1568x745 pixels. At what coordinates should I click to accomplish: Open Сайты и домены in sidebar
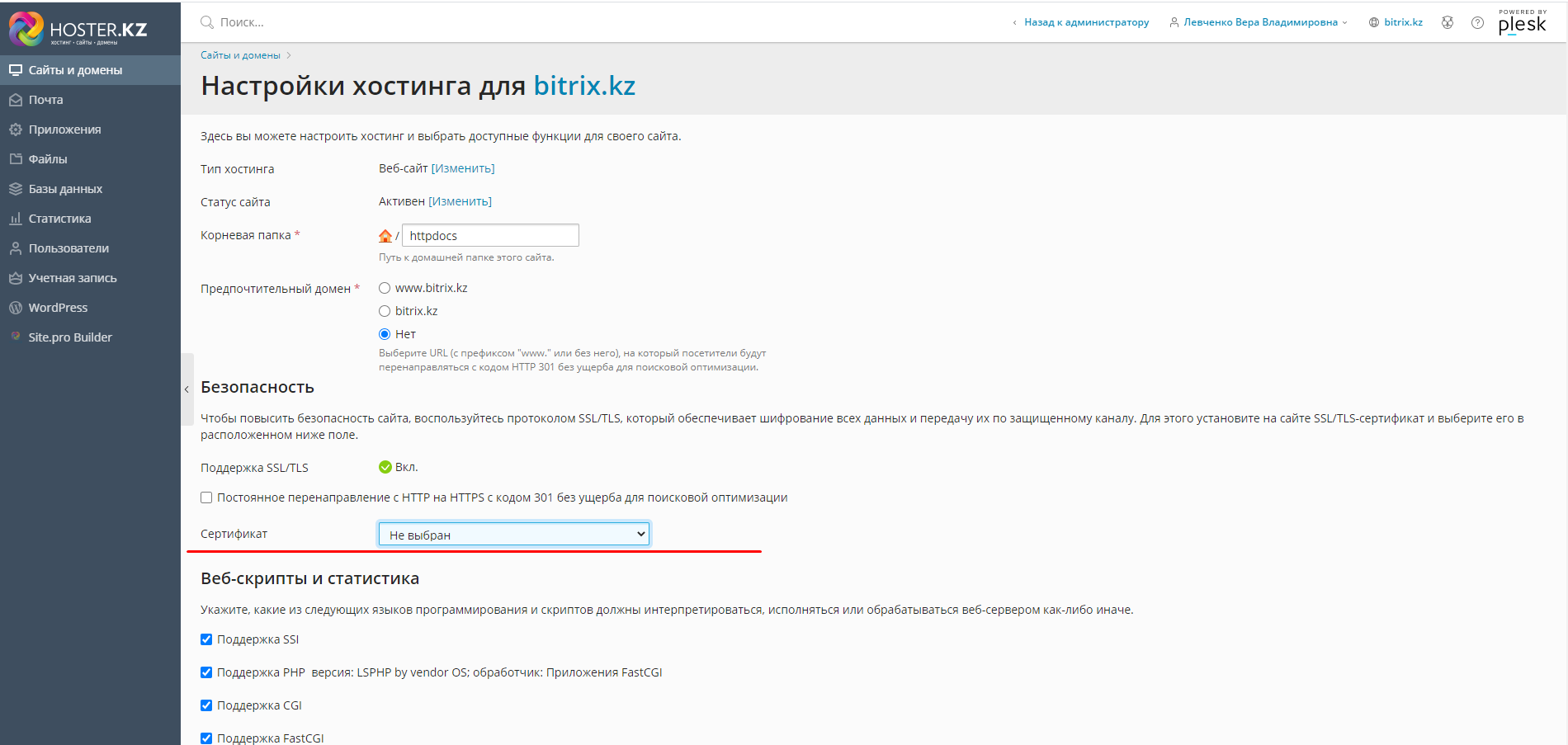click(x=90, y=70)
